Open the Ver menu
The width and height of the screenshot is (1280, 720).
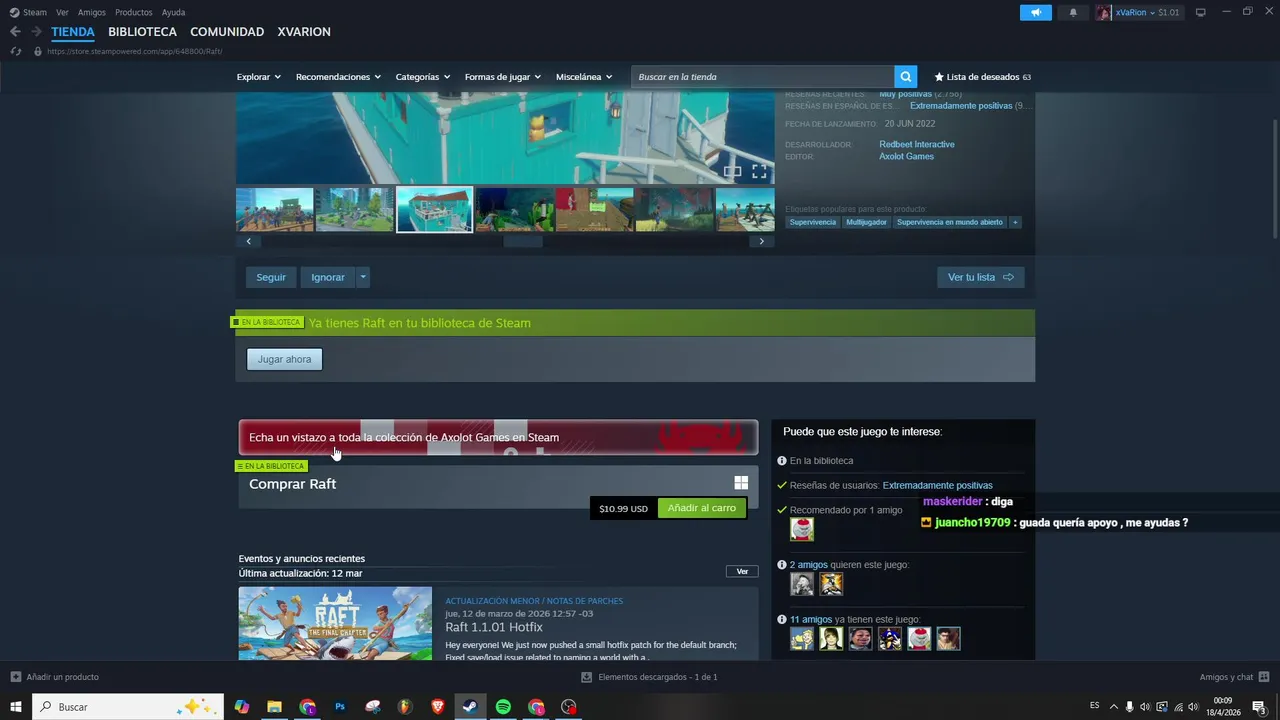(x=62, y=12)
